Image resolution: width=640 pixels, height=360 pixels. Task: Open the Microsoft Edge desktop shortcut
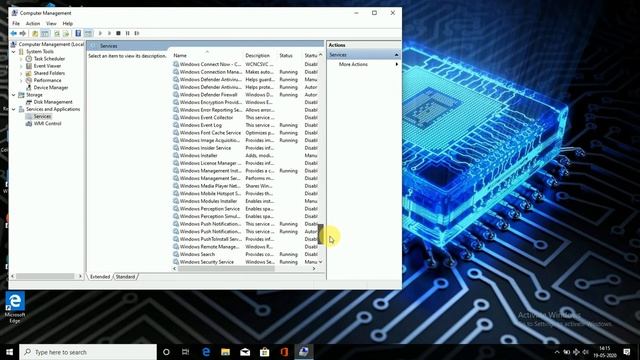tap(15, 307)
